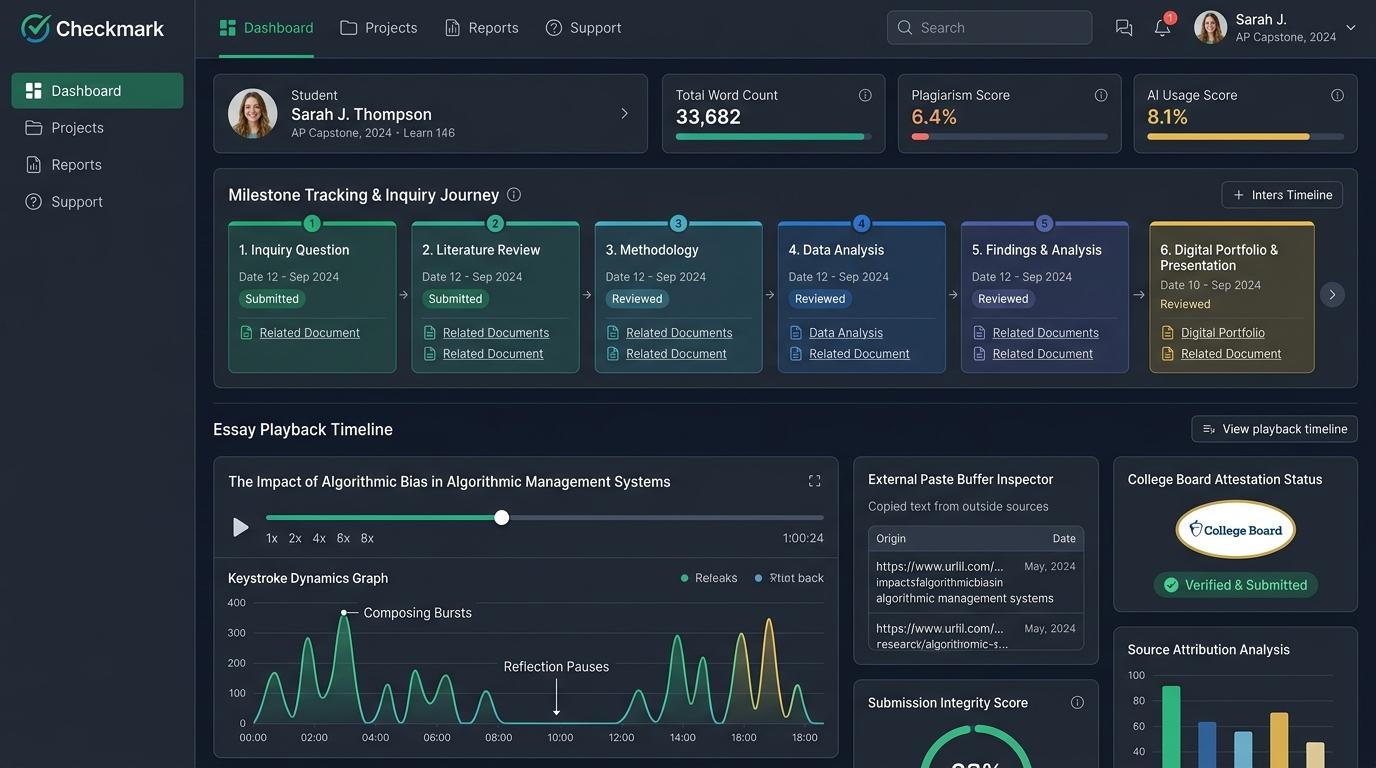Click the Milestone Tracking info icon

click(x=514, y=195)
